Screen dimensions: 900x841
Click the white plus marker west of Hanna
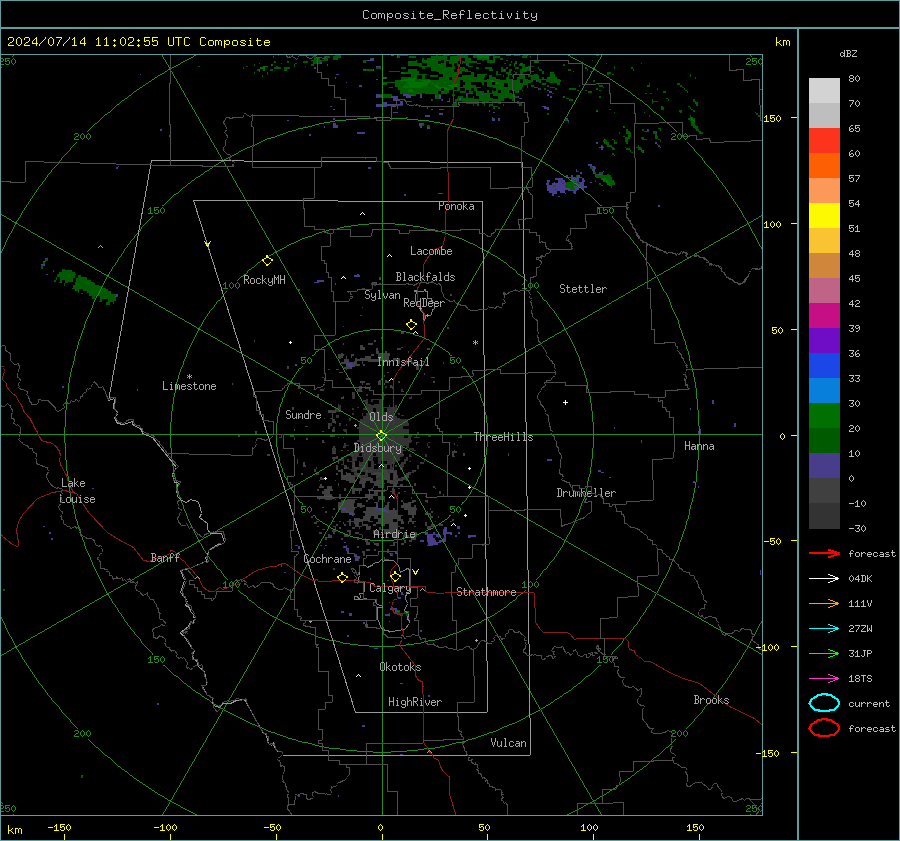pos(565,402)
